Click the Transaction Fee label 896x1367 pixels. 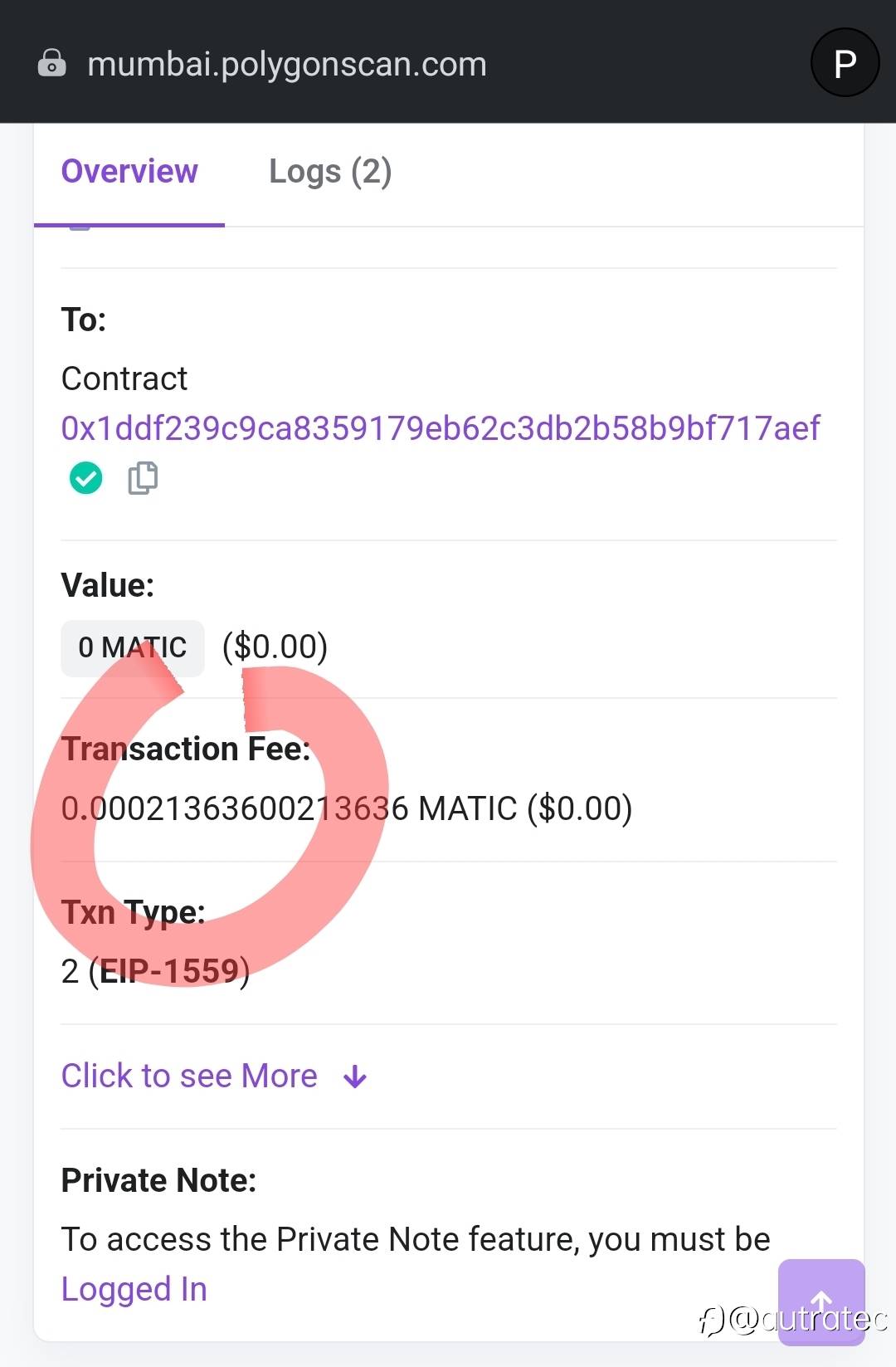(x=185, y=749)
